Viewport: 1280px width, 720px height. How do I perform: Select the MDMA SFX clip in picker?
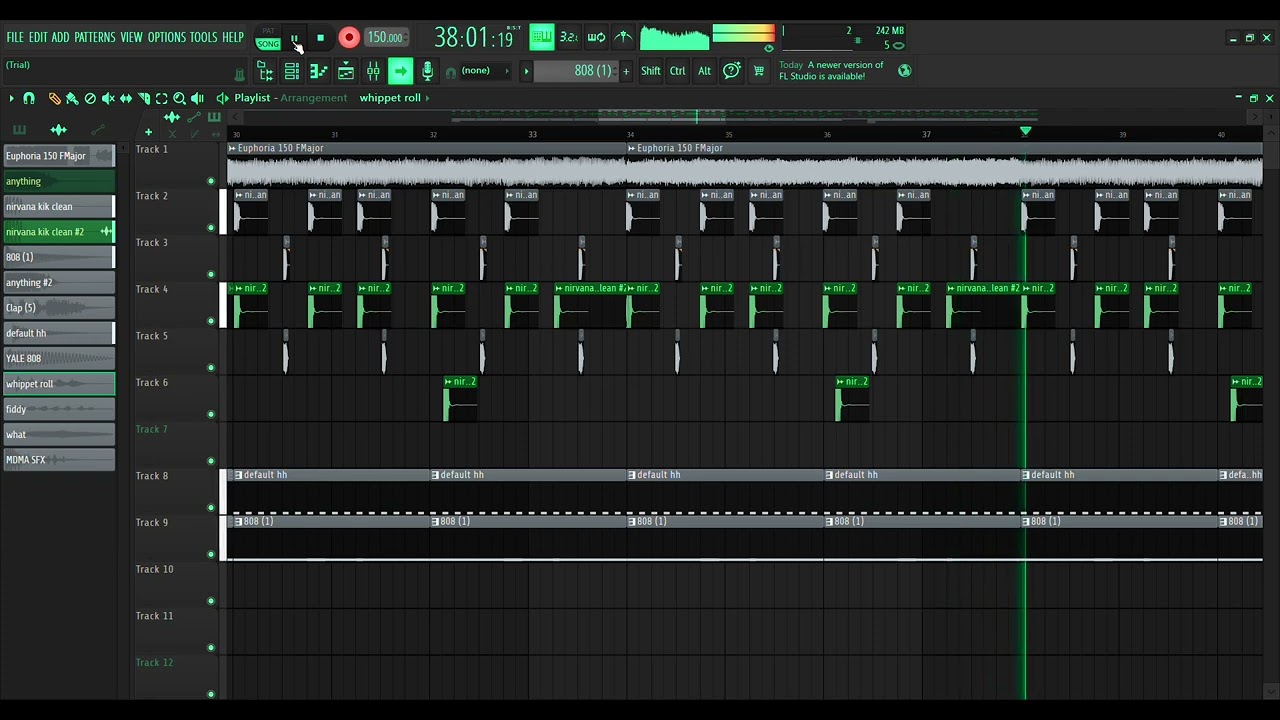(x=59, y=460)
